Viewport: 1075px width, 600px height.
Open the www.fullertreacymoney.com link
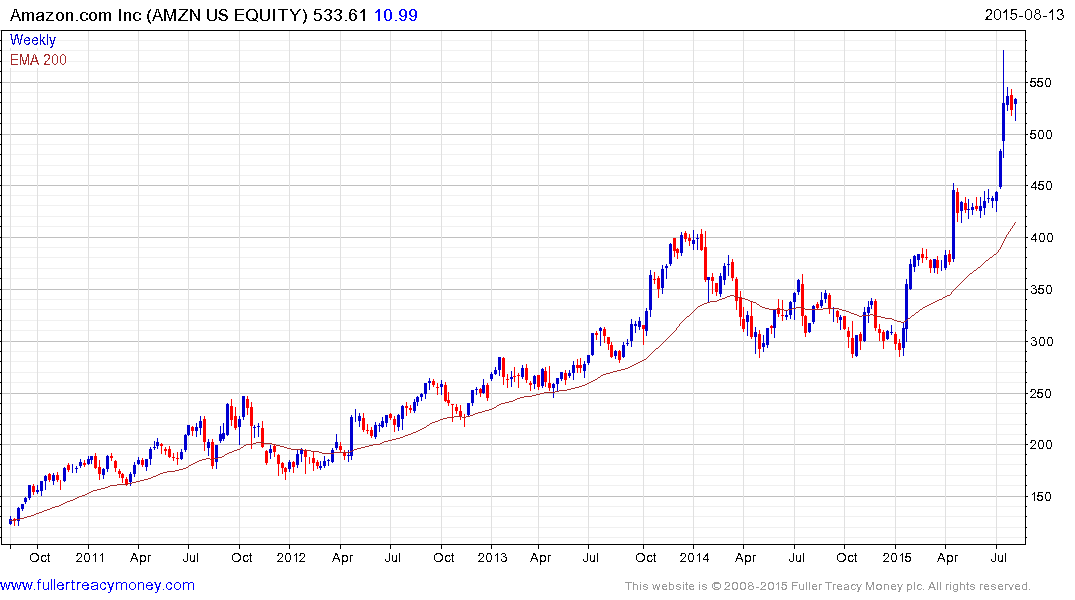click(97, 585)
